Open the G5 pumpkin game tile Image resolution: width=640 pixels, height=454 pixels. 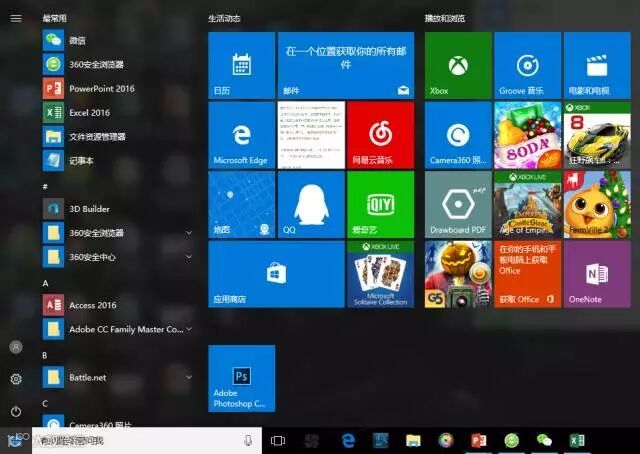[458, 274]
